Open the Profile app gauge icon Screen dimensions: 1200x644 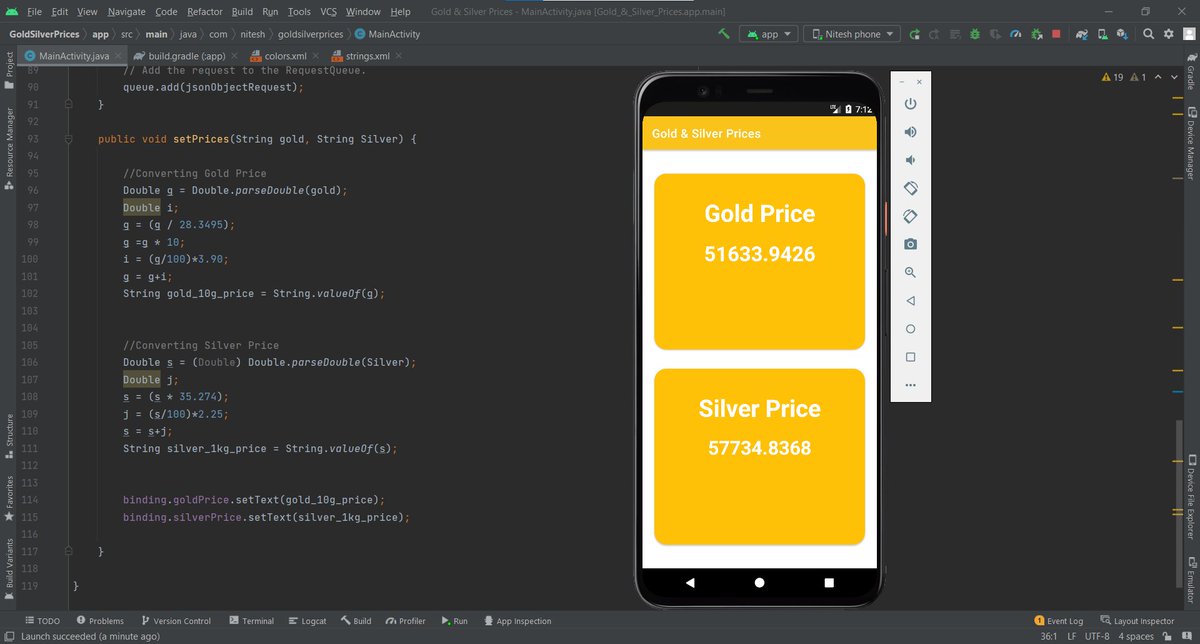tap(1017, 33)
